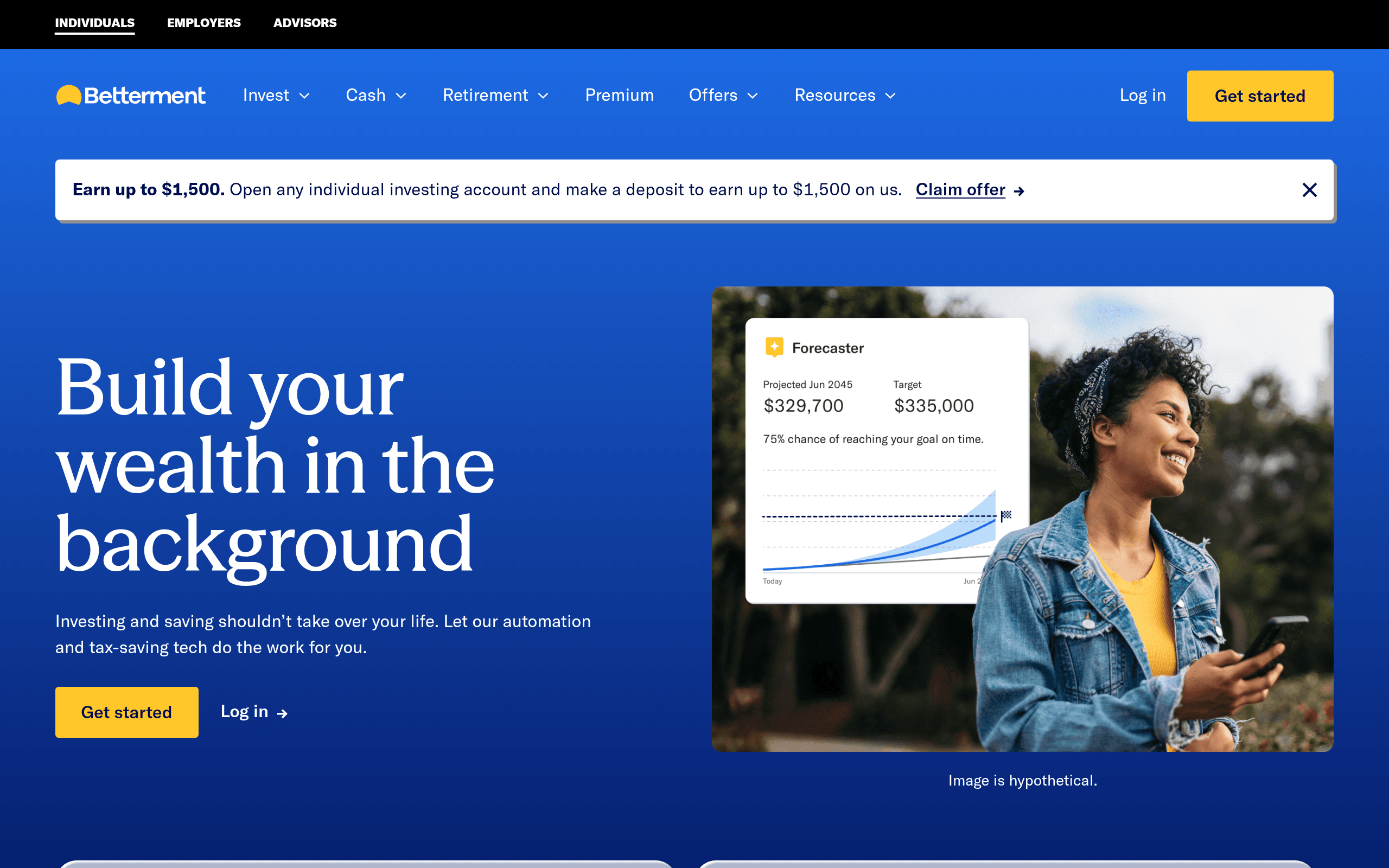Screen dimensions: 1389x868
Task: Switch to the Individuals tab
Action: point(95,23)
